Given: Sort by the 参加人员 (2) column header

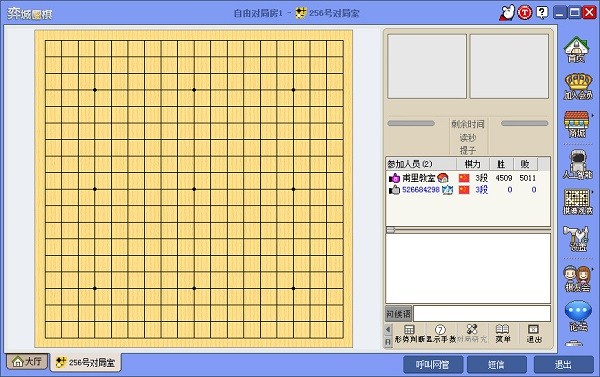Looking at the screenshot, I should coord(421,164).
